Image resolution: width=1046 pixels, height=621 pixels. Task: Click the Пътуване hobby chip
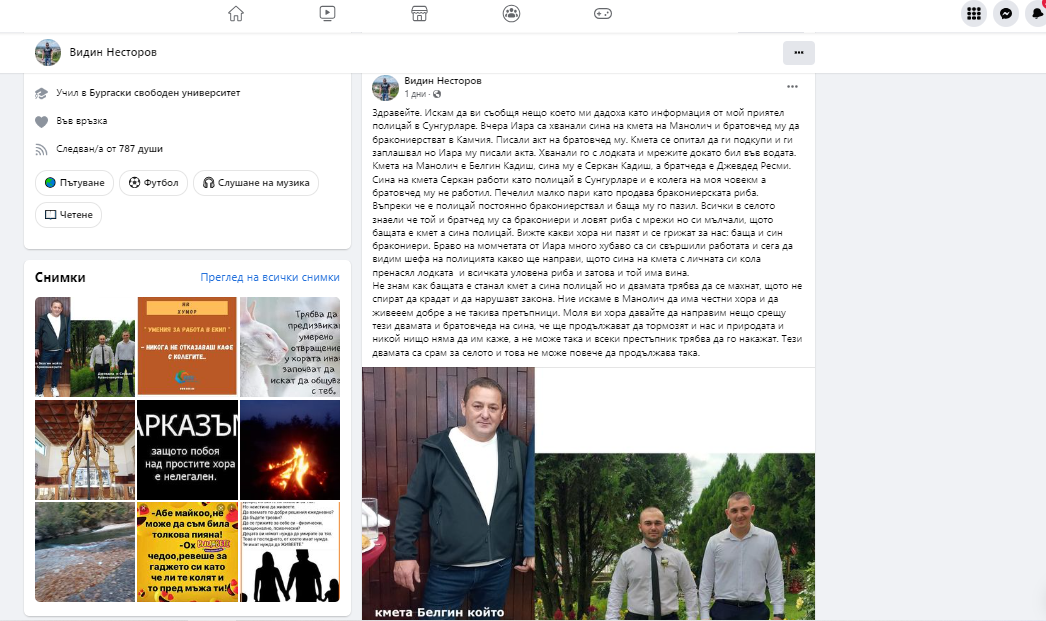[75, 183]
